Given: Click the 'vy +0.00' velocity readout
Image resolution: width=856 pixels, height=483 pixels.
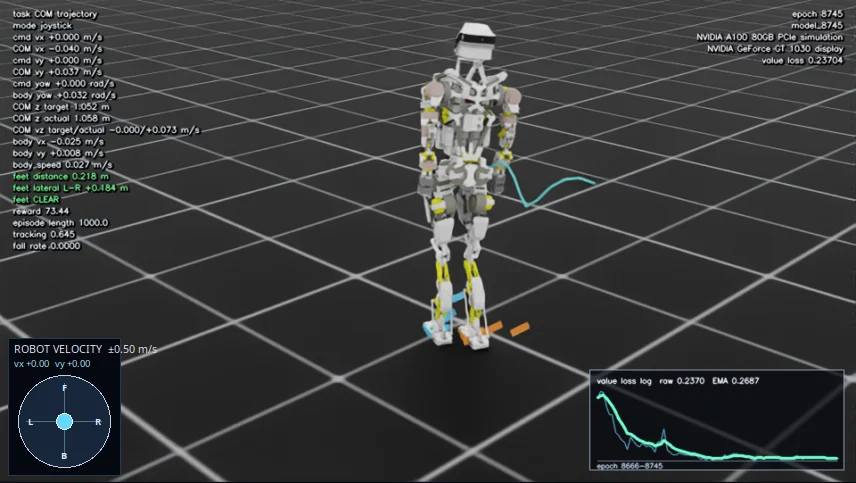Looking at the screenshot, I should pos(73,364).
